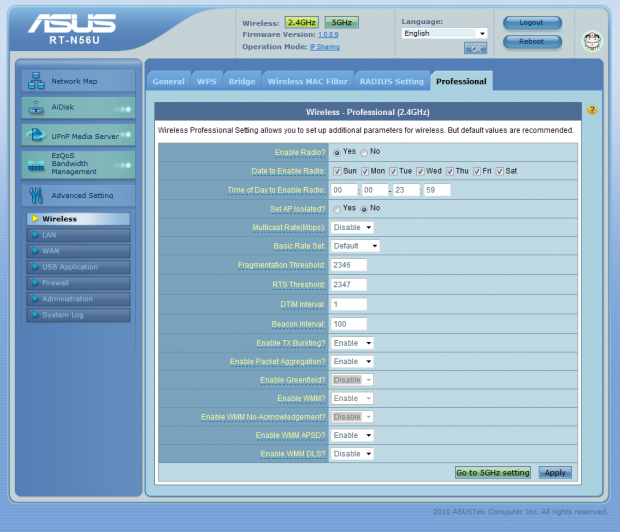Open the Enable WMM No-Acknowledgement dropdown
The height and width of the screenshot is (532, 620).
coord(352,417)
